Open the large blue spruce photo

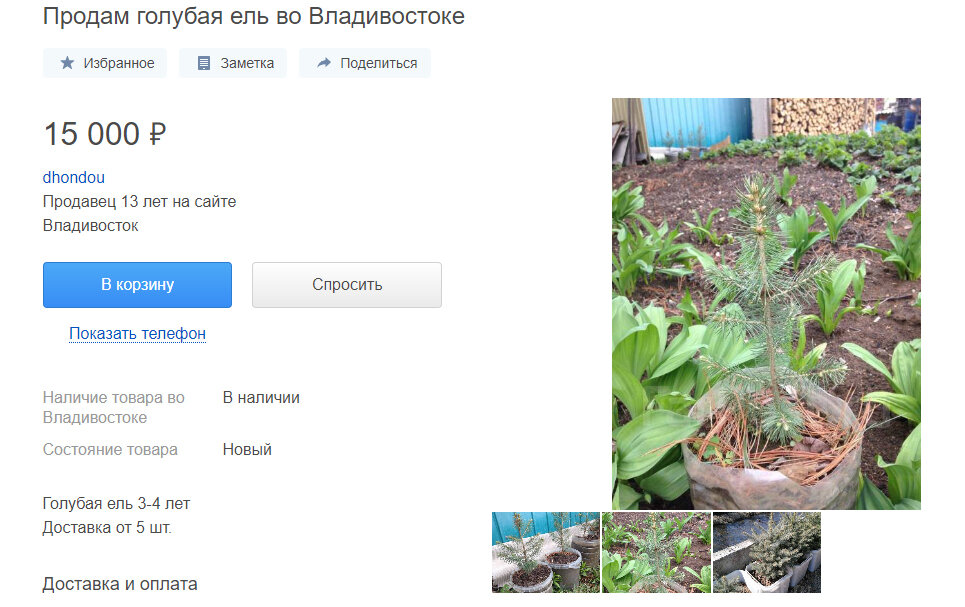[766, 304]
